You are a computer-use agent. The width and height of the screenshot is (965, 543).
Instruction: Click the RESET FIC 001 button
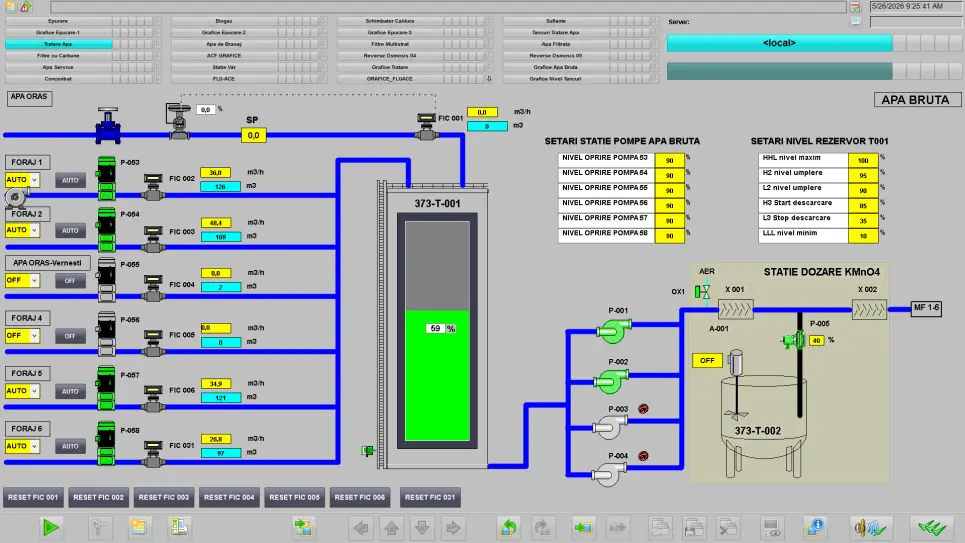click(33, 497)
